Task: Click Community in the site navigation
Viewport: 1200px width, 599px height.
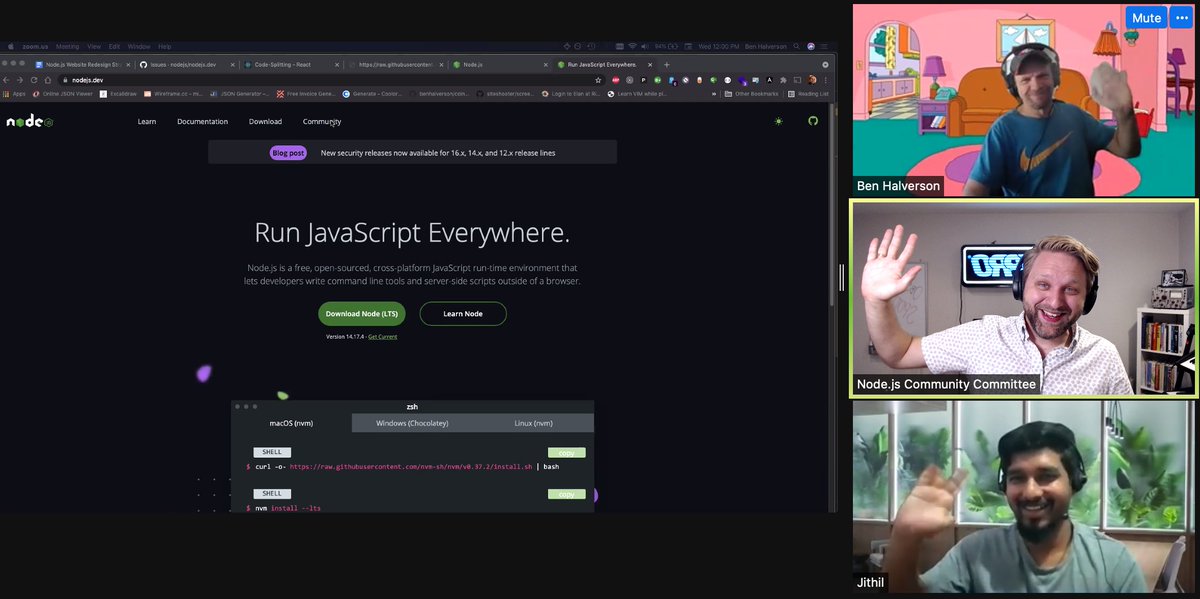Action: coord(322,121)
